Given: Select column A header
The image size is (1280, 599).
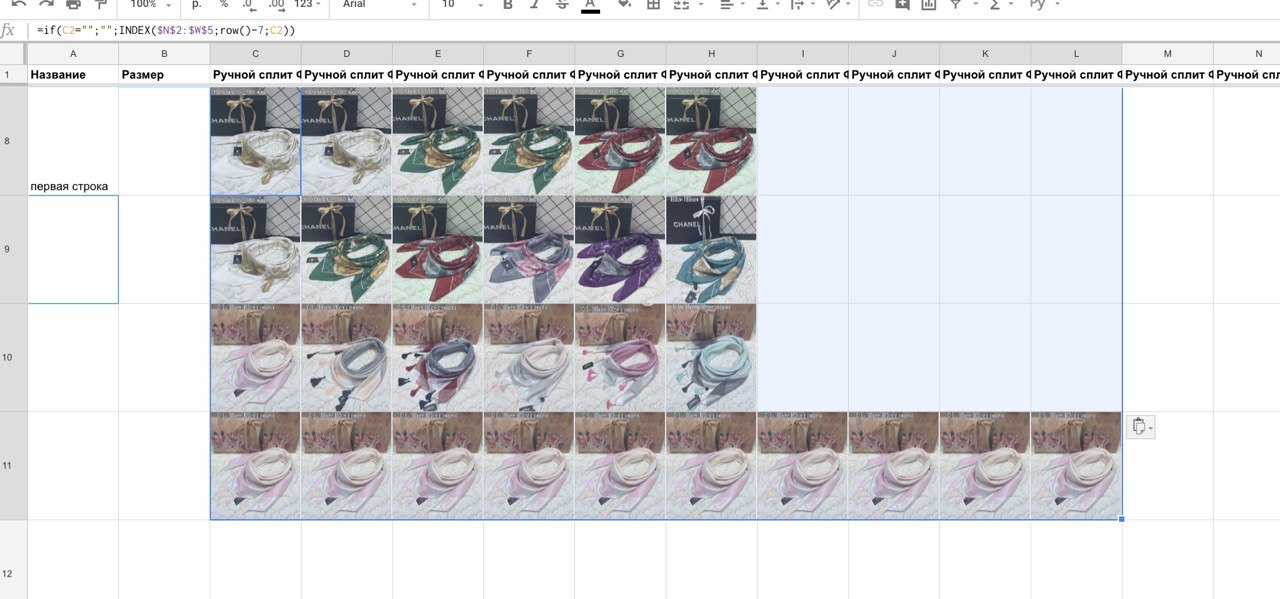Looking at the screenshot, I should 73,53.
